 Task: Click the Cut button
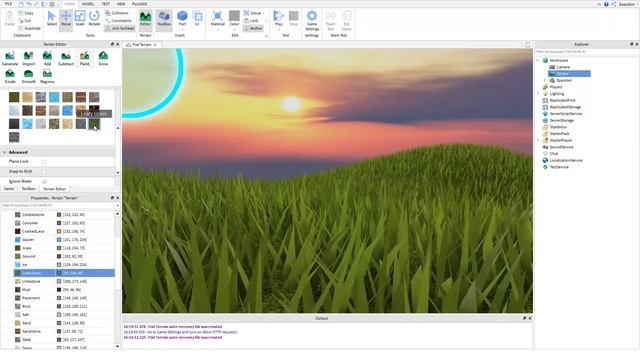pos(25,20)
